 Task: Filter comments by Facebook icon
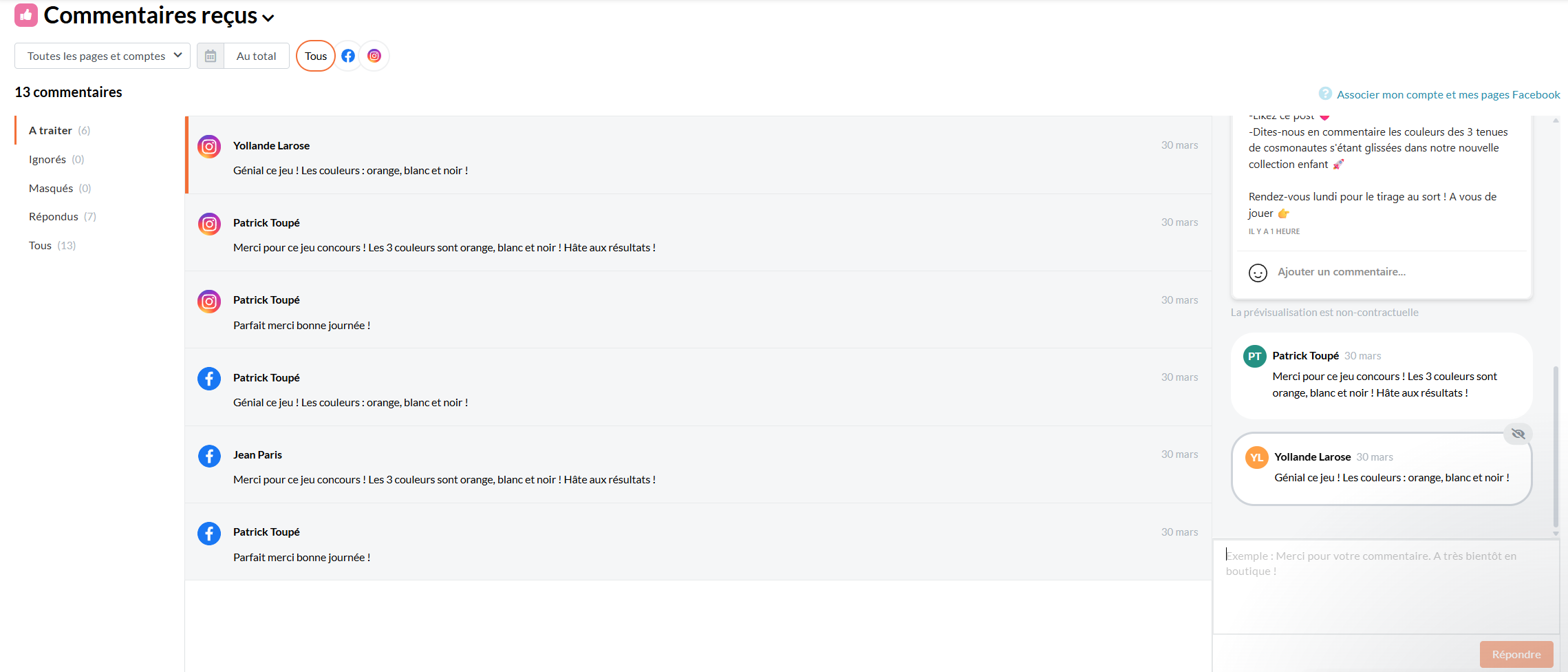(348, 56)
